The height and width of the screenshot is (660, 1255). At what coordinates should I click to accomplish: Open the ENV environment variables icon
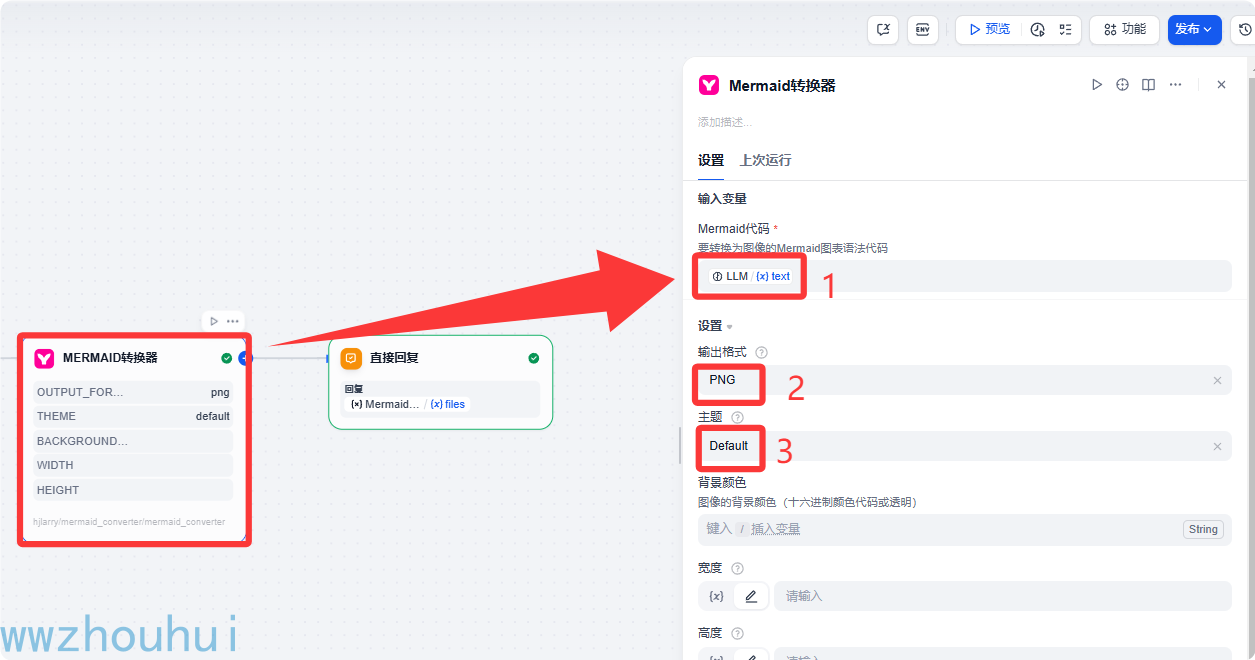pyautogui.click(x=923, y=30)
